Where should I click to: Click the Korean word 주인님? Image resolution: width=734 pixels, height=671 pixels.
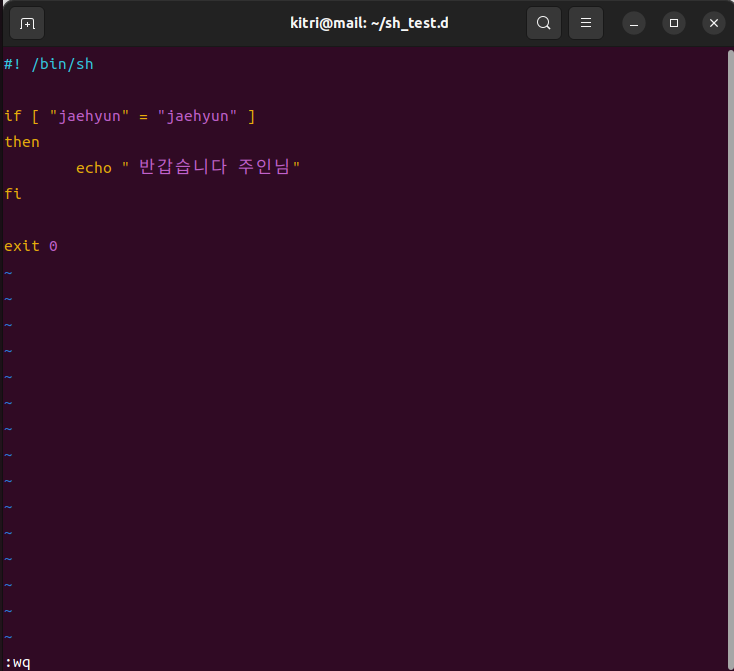pos(264,167)
